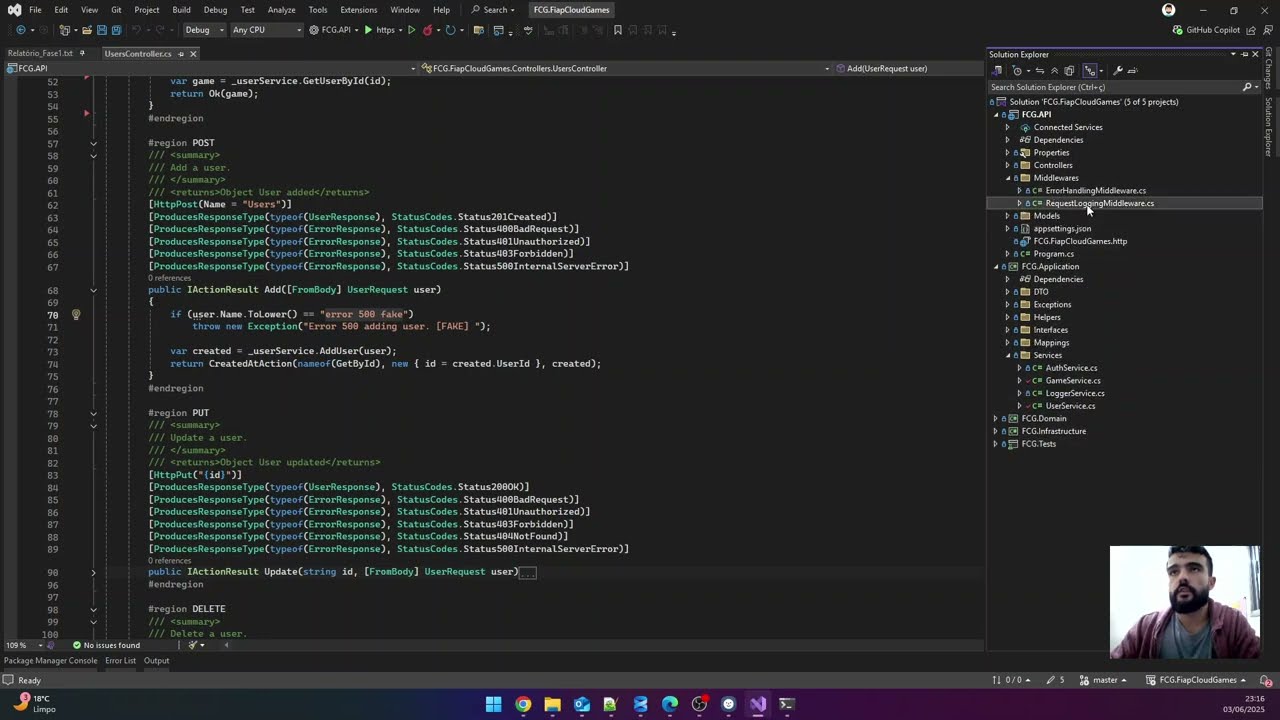Toggle auto-hide pin on Solution Explorer panel
Screen dimensions: 1280x720
click(x=1244, y=54)
